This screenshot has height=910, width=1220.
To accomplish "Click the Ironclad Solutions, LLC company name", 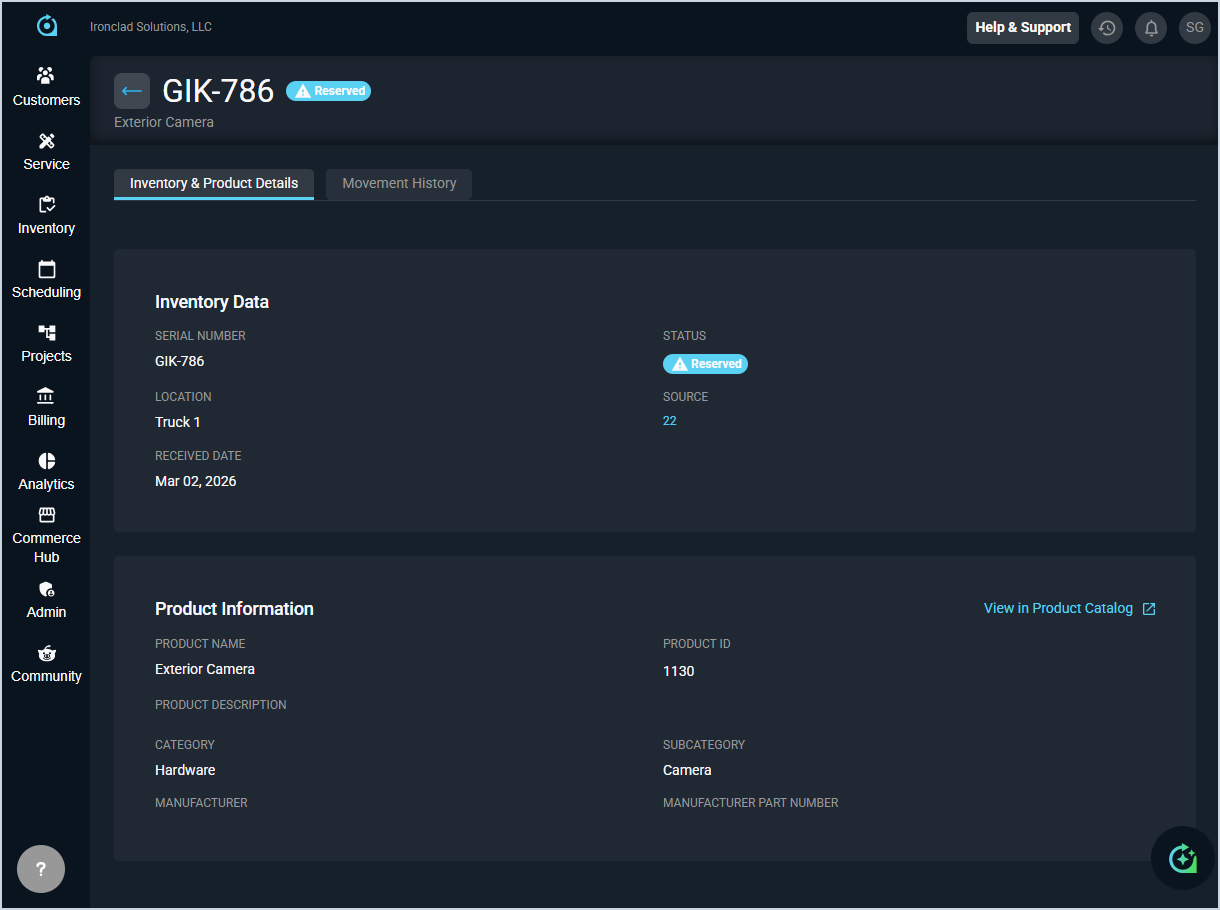I will [151, 27].
